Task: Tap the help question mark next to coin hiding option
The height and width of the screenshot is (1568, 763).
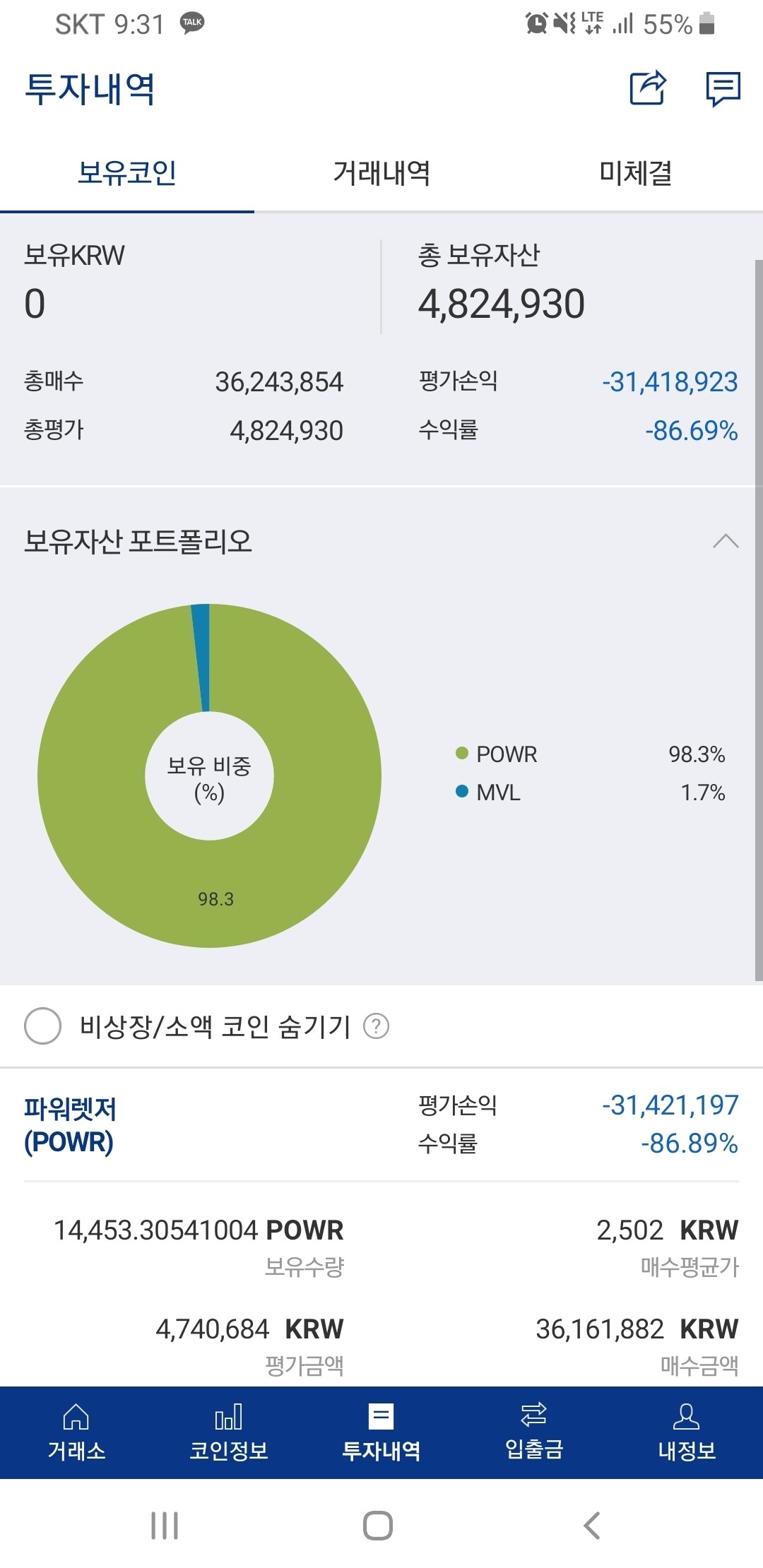Action: pyautogui.click(x=377, y=1028)
